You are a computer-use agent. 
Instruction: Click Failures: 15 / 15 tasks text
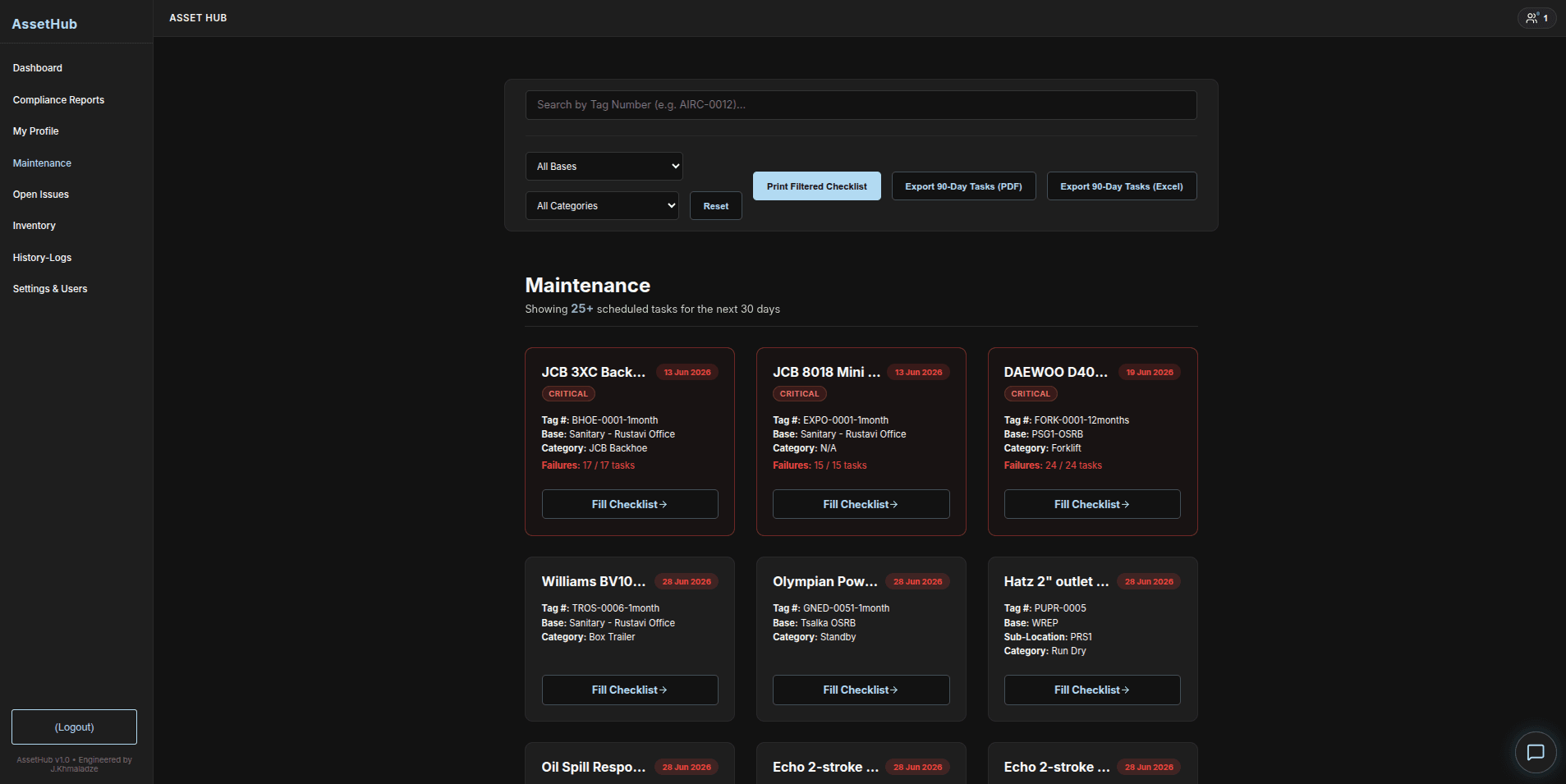pos(820,465)
